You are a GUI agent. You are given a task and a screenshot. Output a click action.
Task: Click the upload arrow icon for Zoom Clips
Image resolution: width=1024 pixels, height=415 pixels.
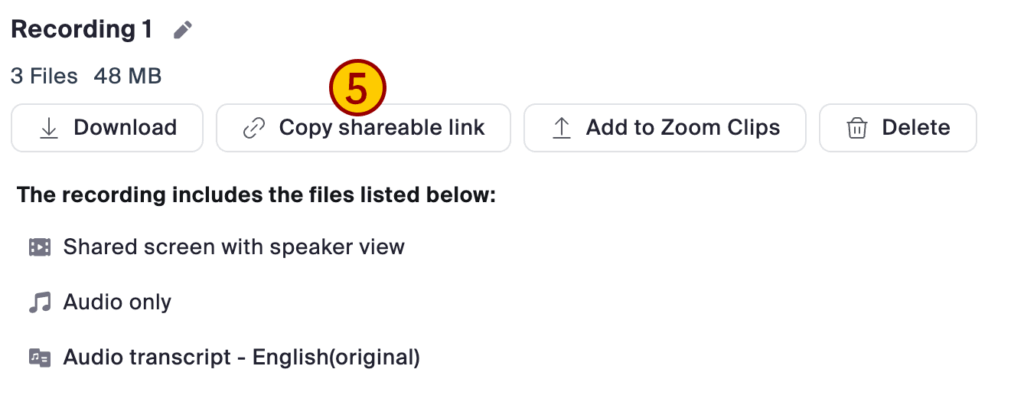[562, 128]
